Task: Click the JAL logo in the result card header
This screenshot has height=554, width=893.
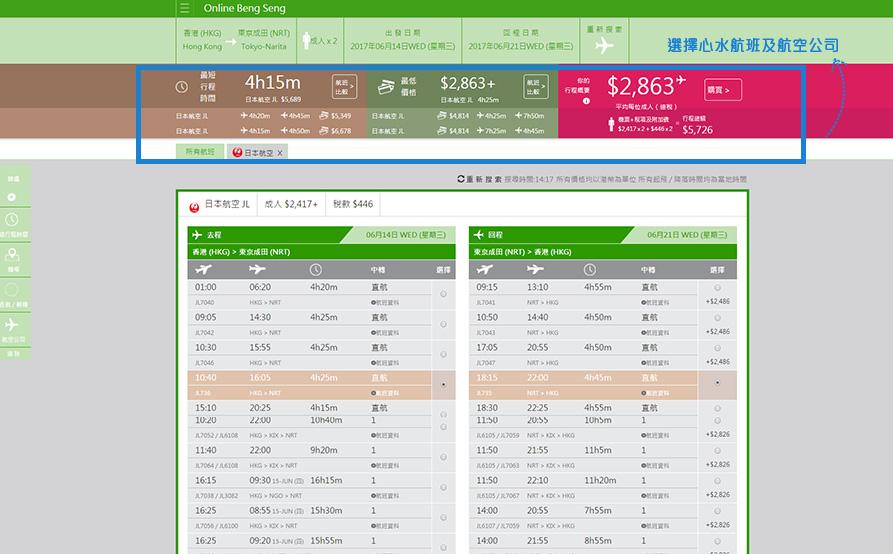Action: tap(194, 207)
